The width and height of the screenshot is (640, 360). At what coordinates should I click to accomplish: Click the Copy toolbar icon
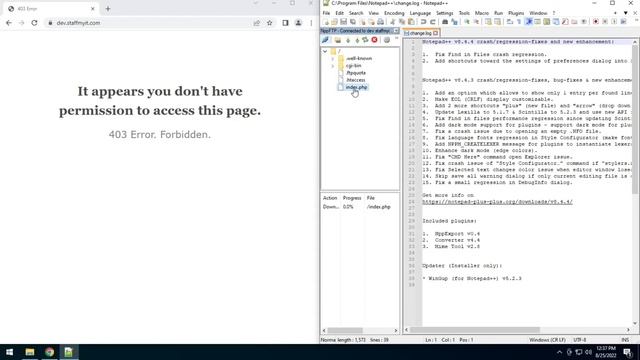pos(402,22)
